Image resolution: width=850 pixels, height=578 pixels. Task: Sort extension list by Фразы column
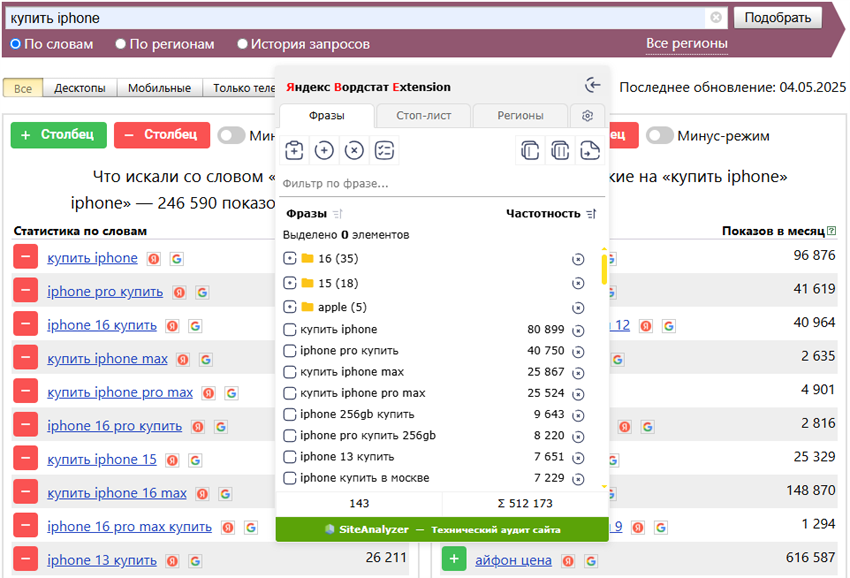(x=338, y=214)
